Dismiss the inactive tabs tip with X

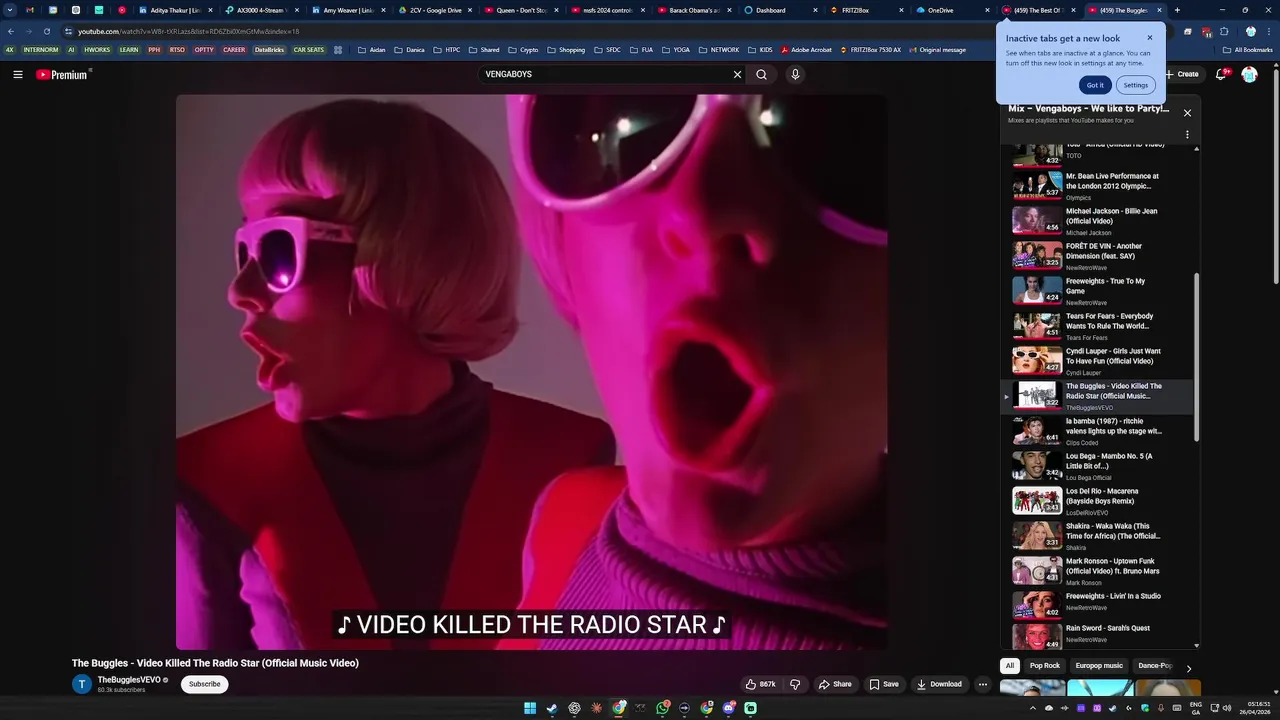[x=1149, y=38]
